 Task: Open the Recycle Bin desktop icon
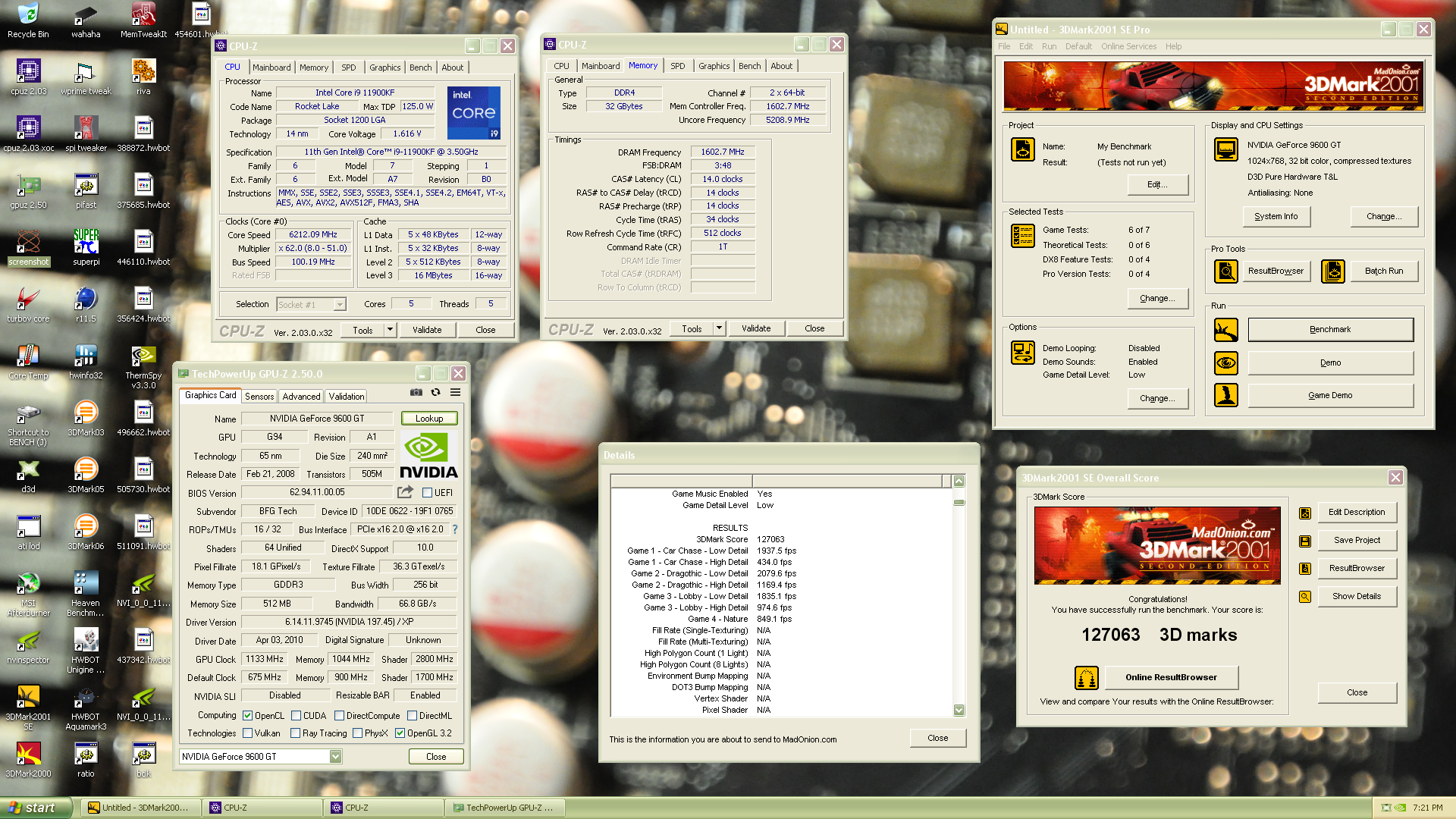click(28, 20)
